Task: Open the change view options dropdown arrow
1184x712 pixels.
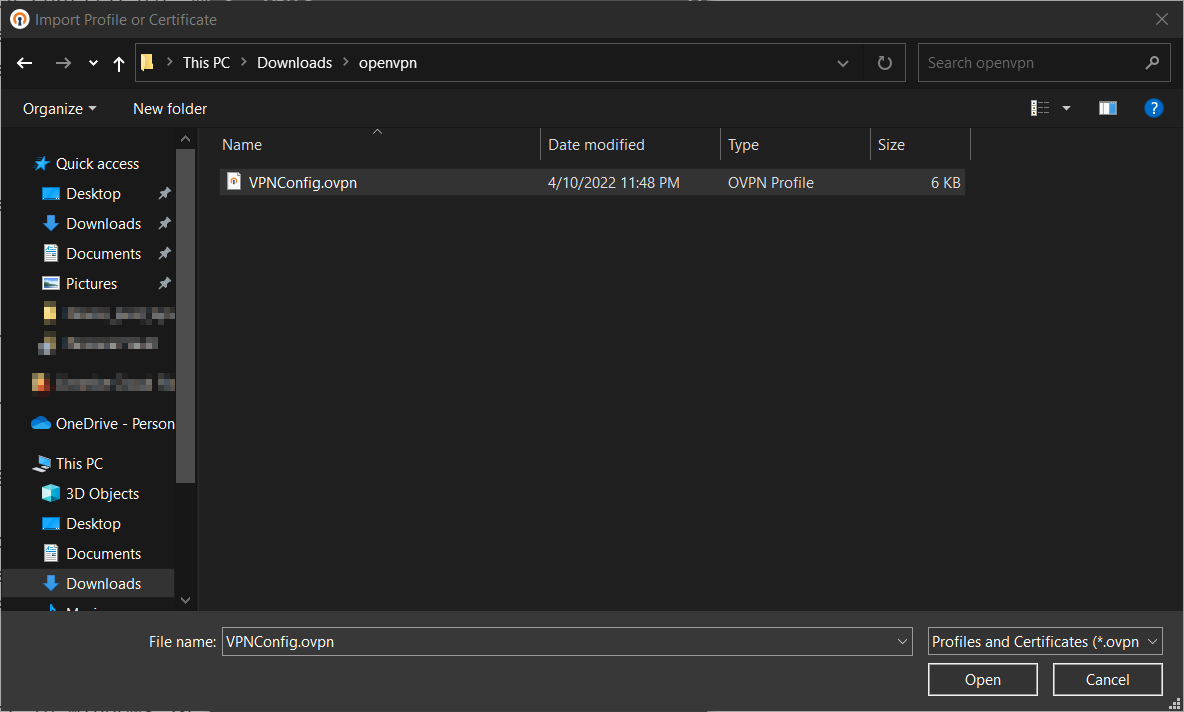Action: pos(1066,107)
